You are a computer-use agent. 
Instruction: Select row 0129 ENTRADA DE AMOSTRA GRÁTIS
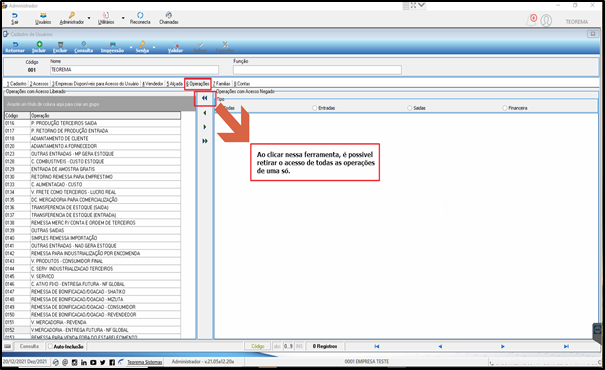tap(92, 169)
